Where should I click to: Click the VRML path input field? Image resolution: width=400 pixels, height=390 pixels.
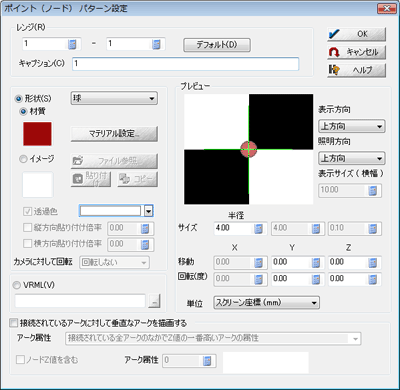[80, 301]
